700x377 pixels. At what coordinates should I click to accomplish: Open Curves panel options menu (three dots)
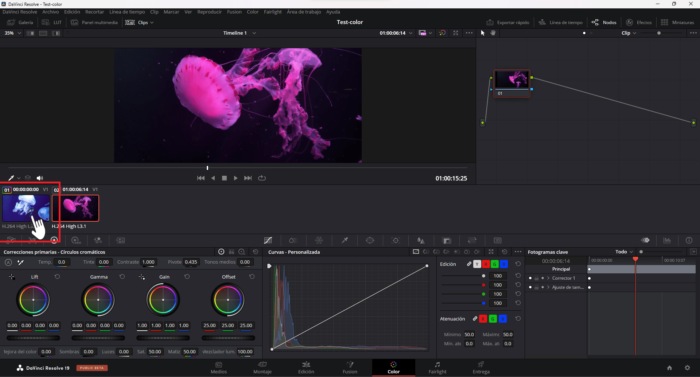[x=517, y=252]
